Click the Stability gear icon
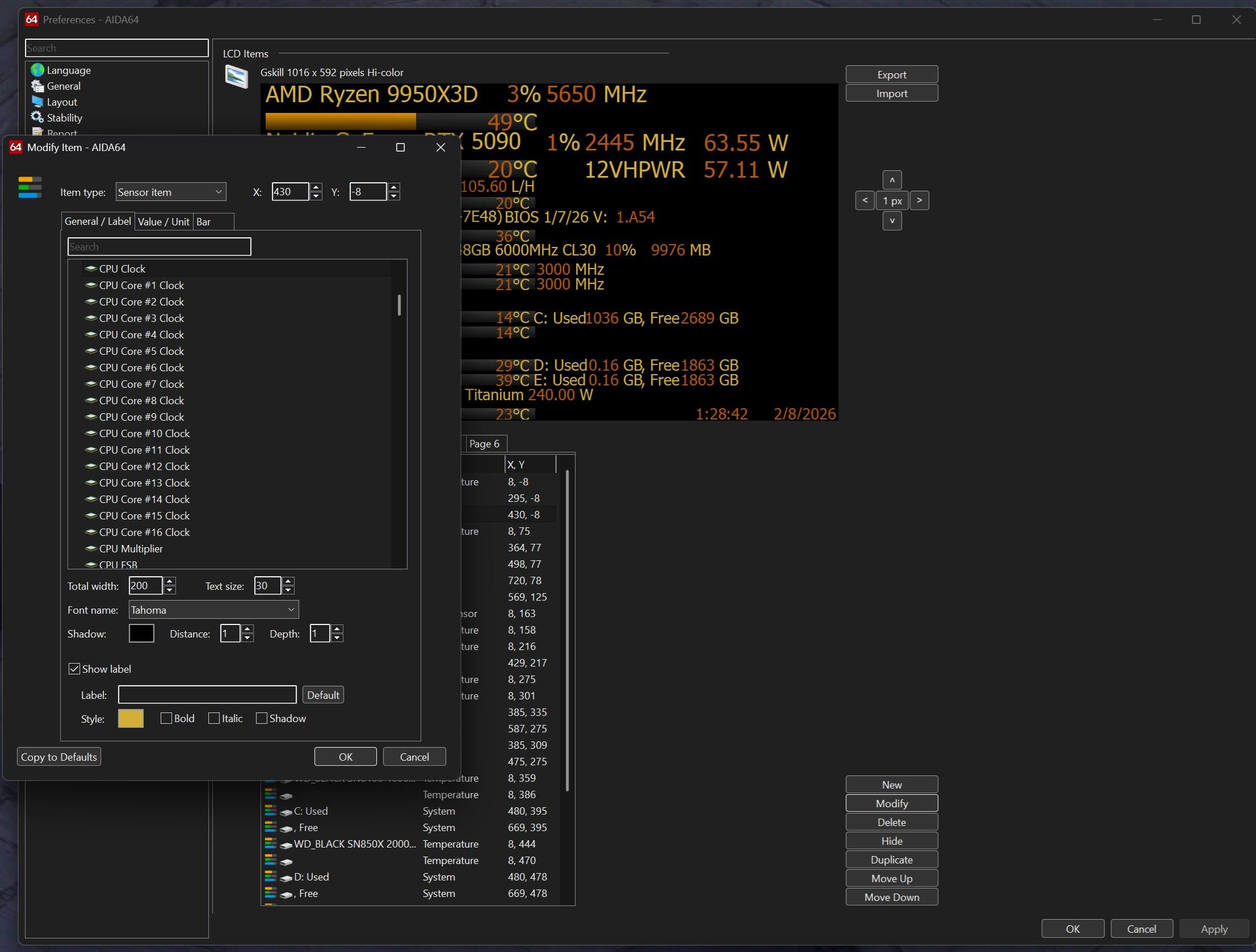This screenshot has width=1256, height=952. (37, 118)
